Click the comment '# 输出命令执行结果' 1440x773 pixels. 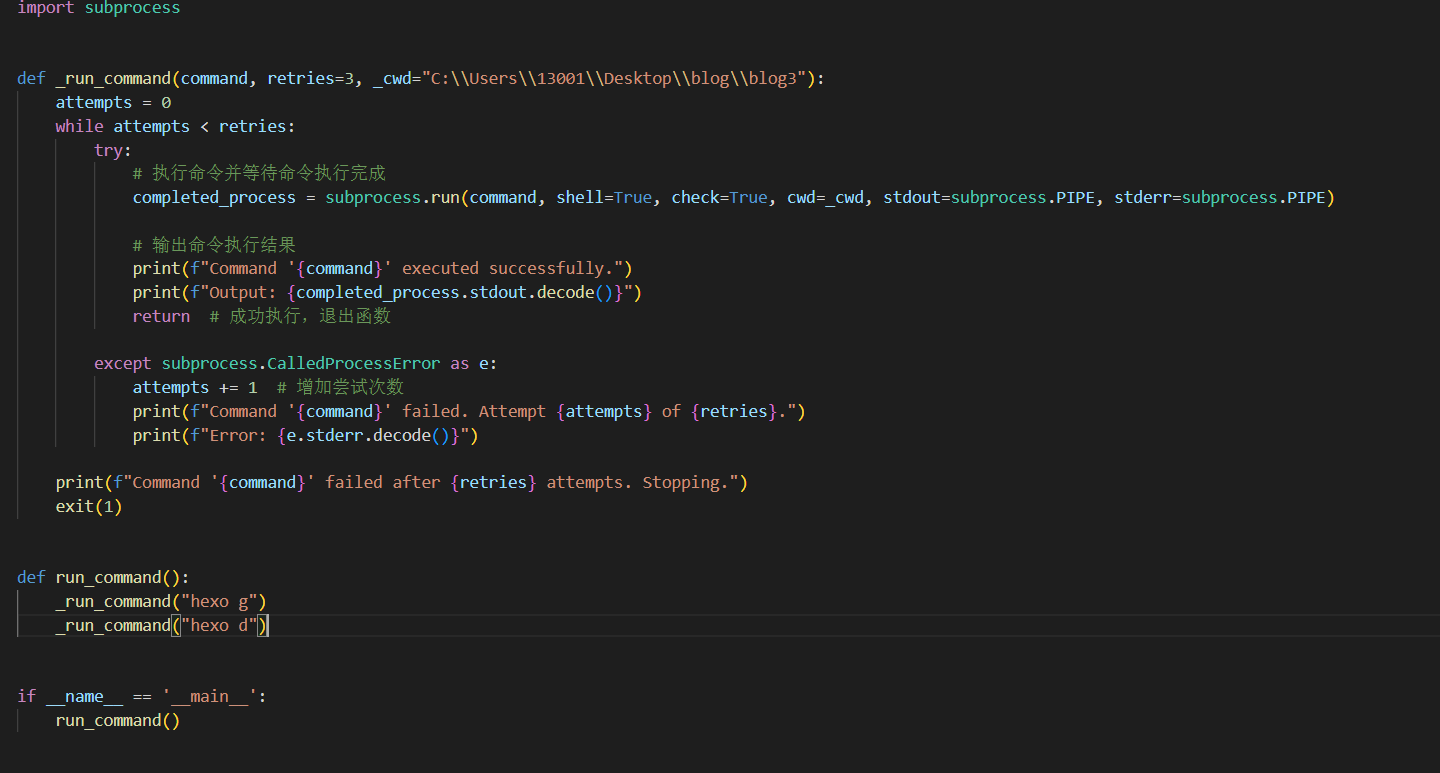point(214,245)
